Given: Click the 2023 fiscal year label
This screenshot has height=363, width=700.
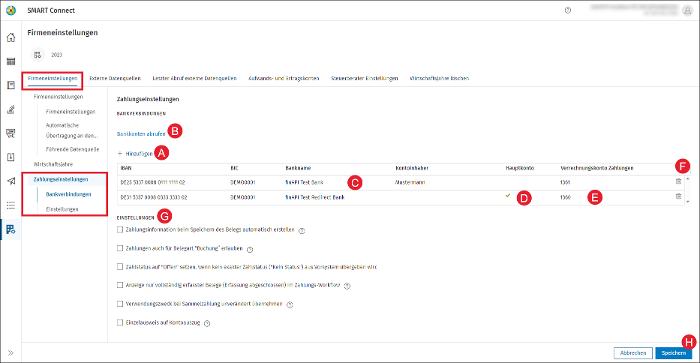Looking at the screenshot, I should (57, 55).
